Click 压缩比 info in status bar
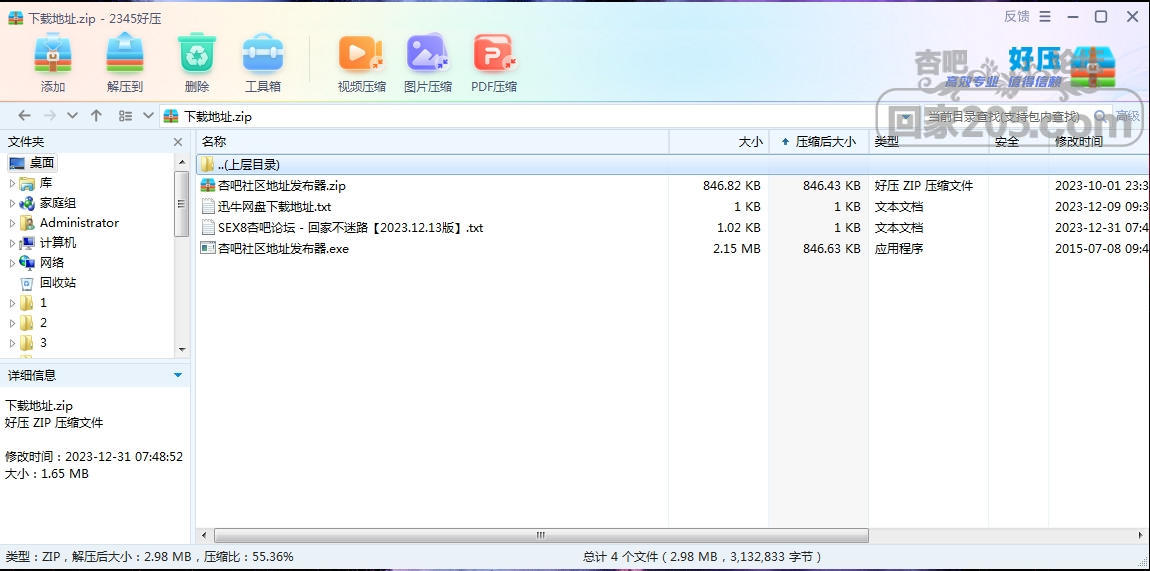The width and height of the screenshot is (1150, 571). (249, 557)
